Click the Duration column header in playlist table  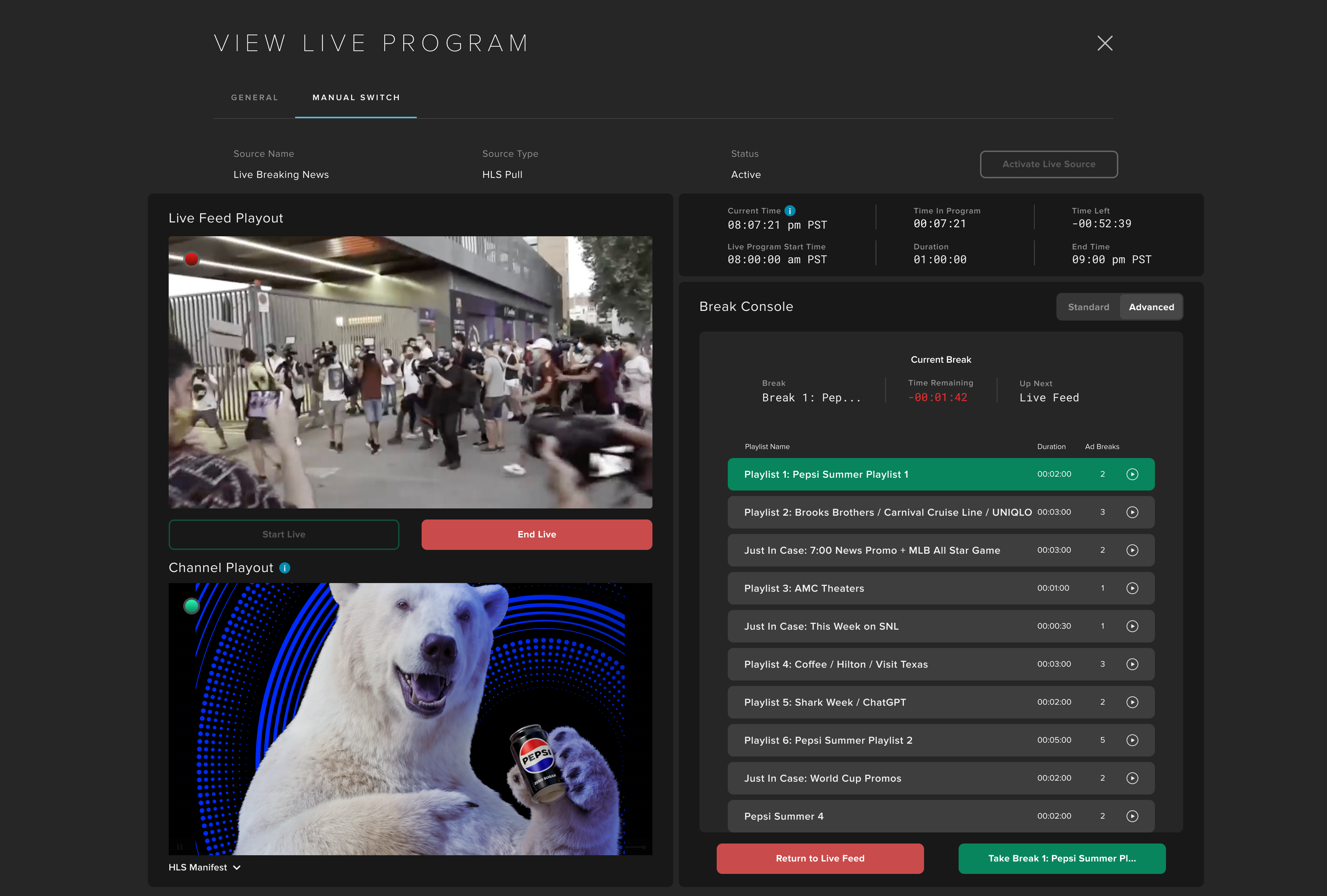pos(1051,447)
